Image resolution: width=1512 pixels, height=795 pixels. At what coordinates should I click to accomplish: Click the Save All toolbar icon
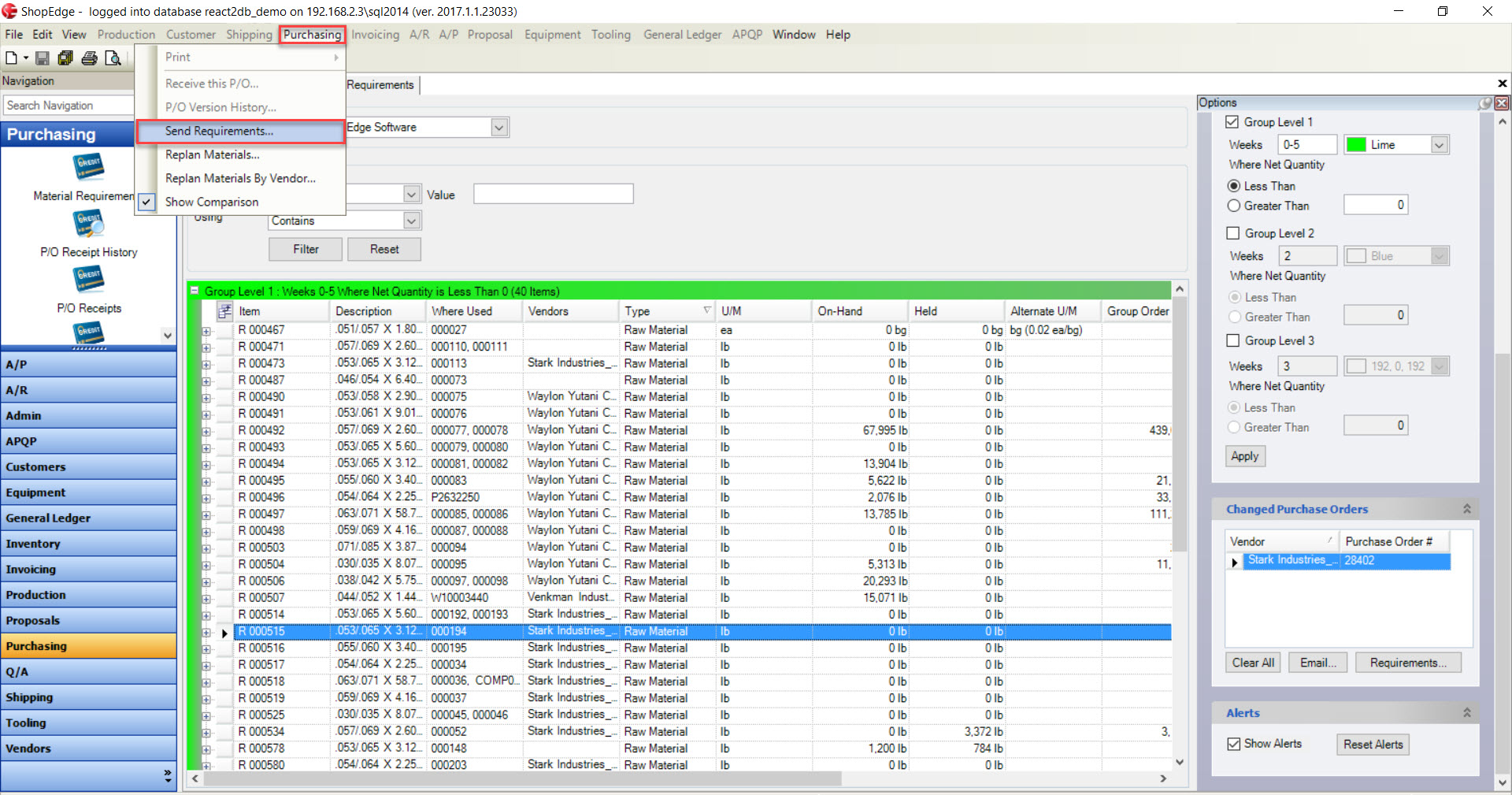coord(65,58)
